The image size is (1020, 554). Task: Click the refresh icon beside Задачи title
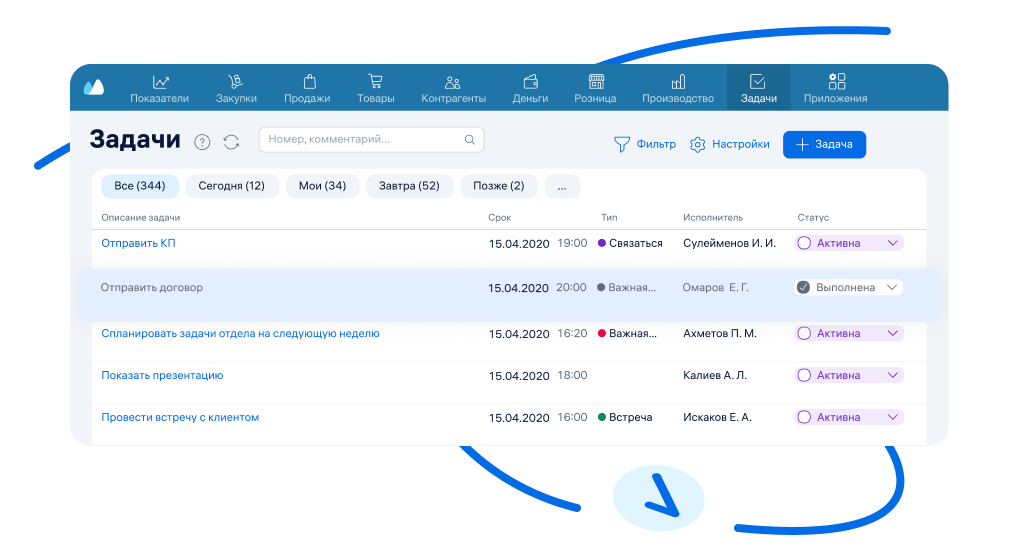tap(231, 142)
